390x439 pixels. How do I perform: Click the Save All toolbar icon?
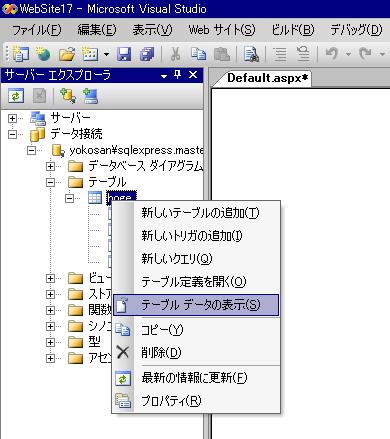pos(147,54)
